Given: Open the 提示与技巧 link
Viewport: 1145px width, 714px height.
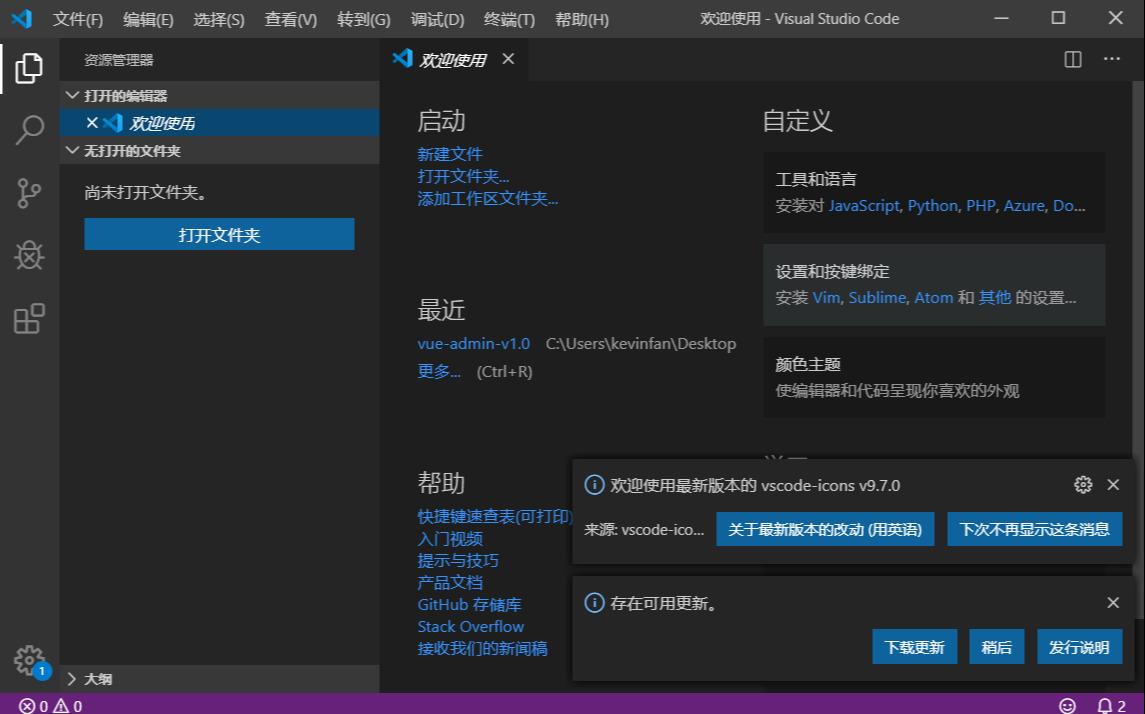Looking at the screenshot, I should [x=458, y=560].
